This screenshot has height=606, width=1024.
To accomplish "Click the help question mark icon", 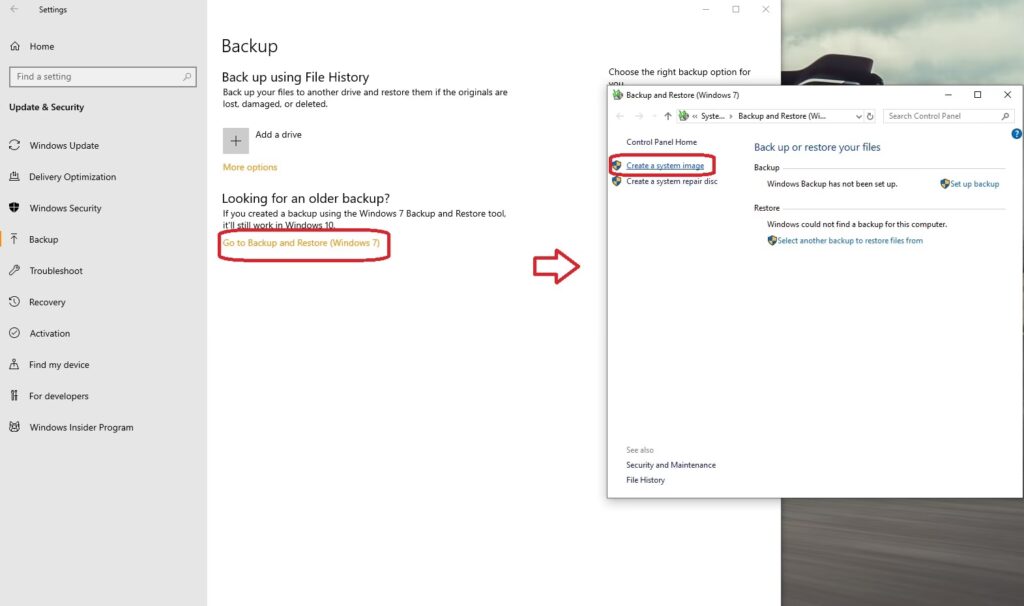I will (1016, 133).
